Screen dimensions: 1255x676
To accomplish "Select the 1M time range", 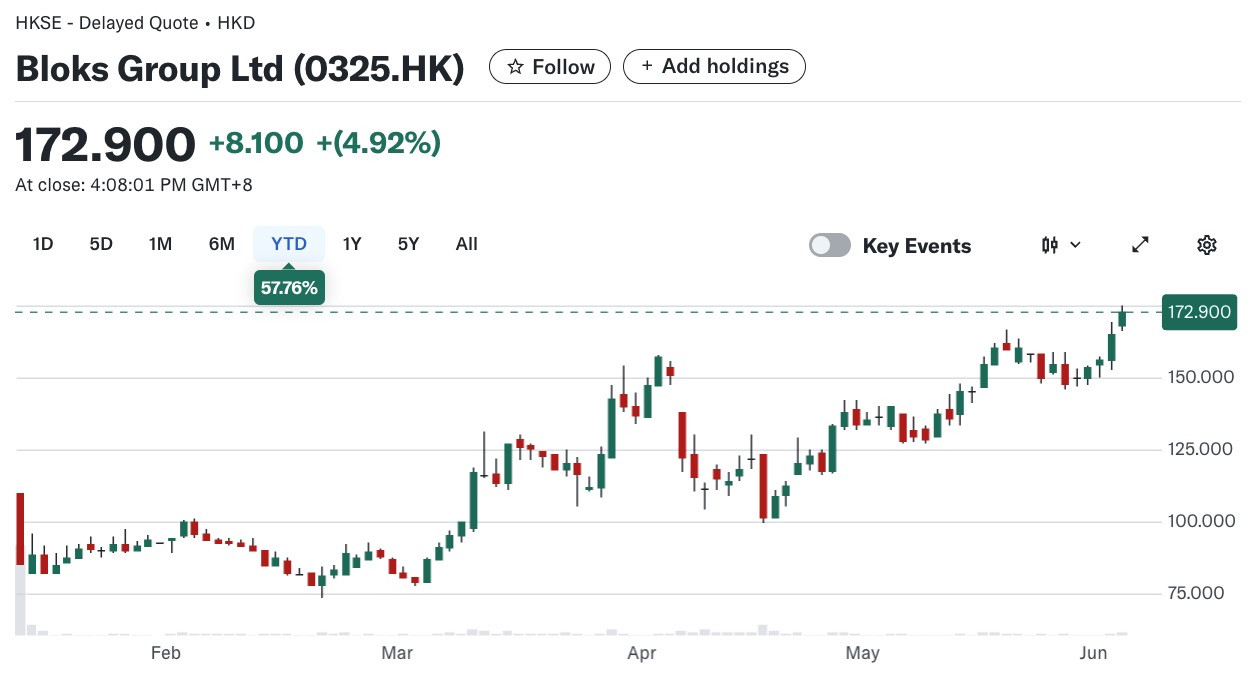I will [x=160, y=244].
